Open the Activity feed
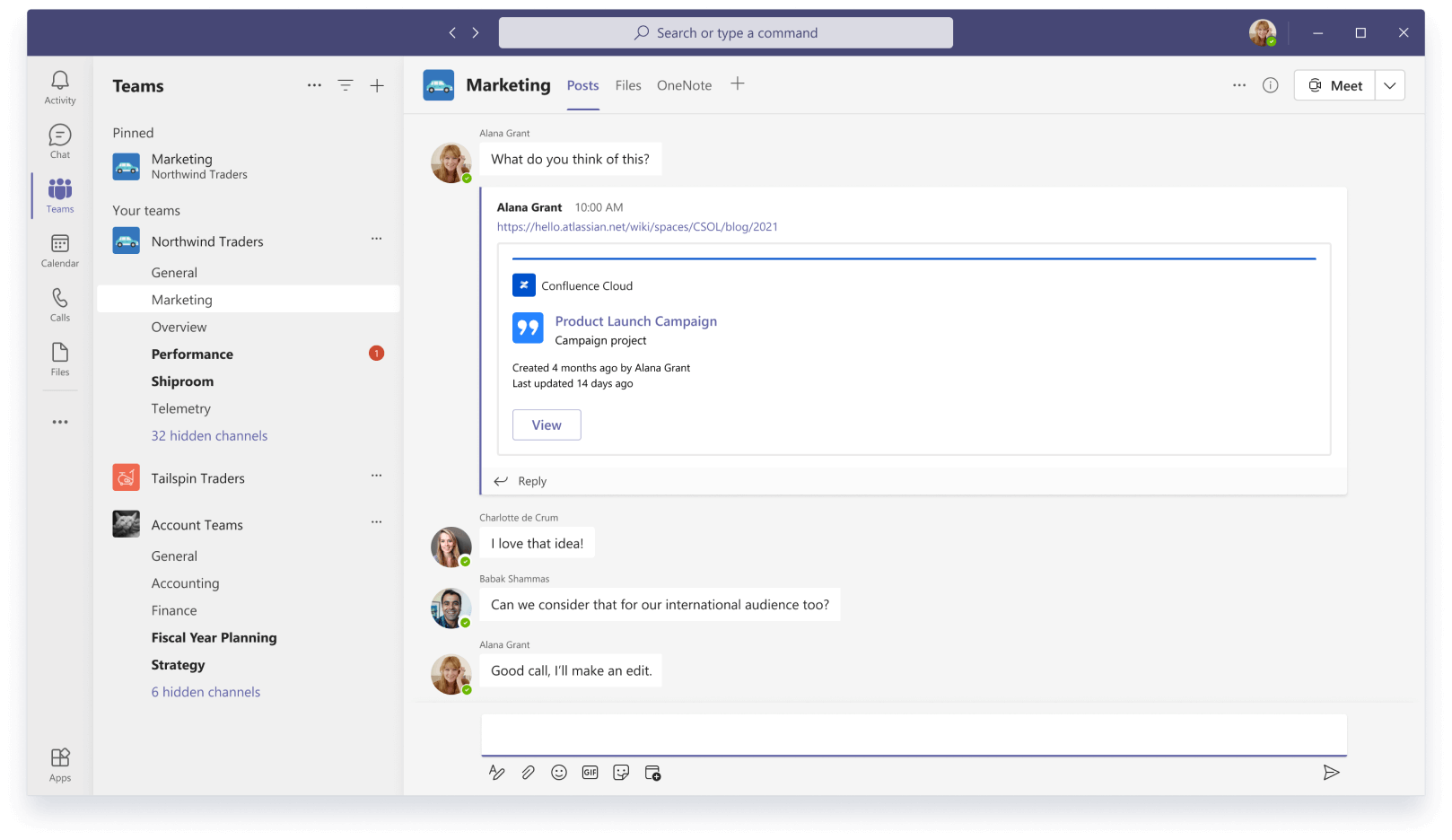Image resolution: width=1452 pixels, height=840 pixels. coord(59,85)
